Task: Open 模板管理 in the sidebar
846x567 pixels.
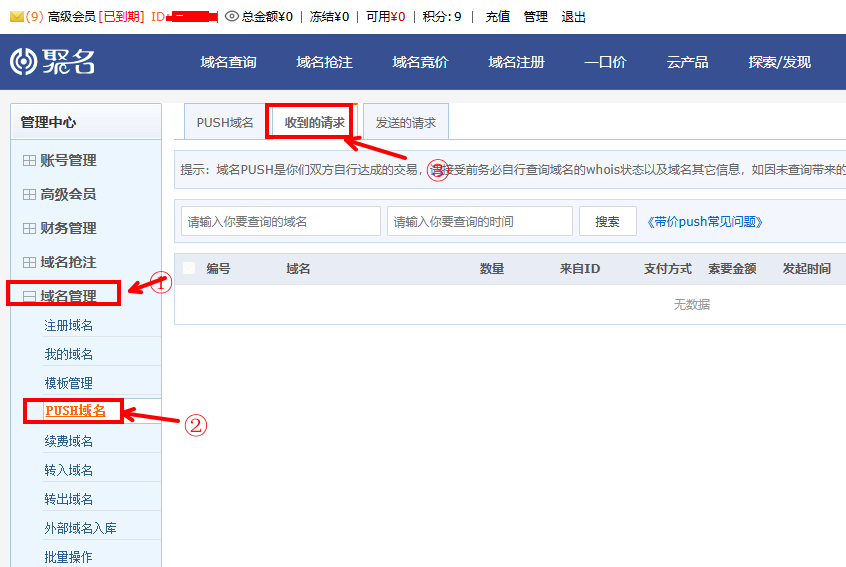Action: pos(69,383)
